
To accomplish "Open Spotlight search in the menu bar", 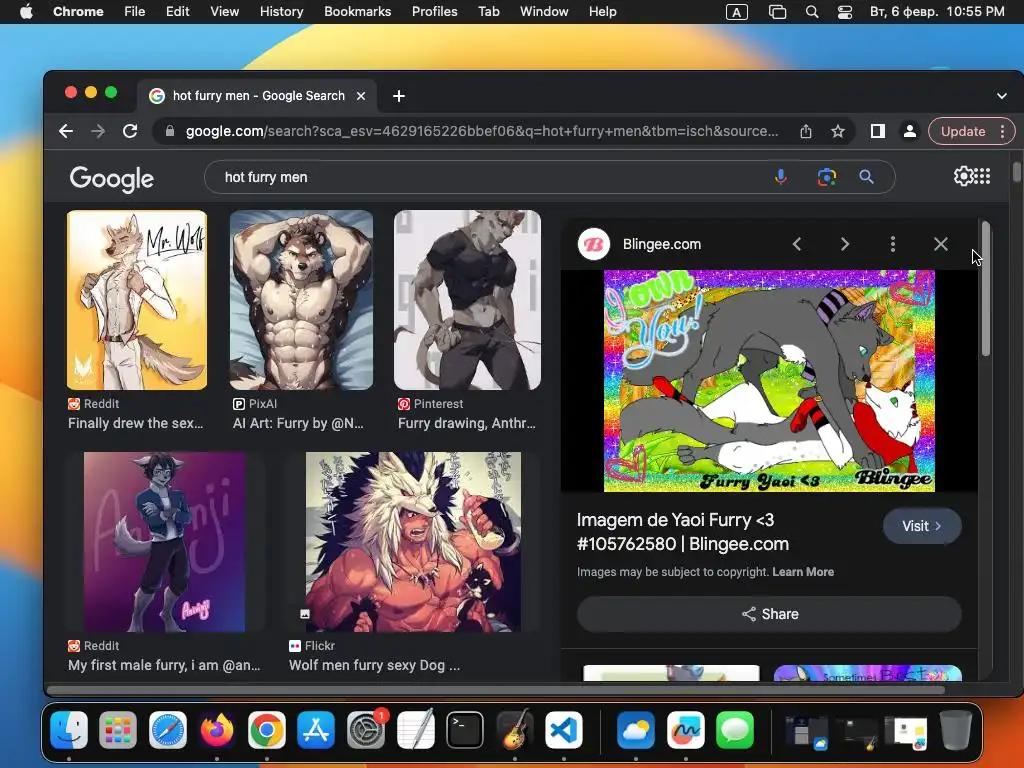I will 812,12.
